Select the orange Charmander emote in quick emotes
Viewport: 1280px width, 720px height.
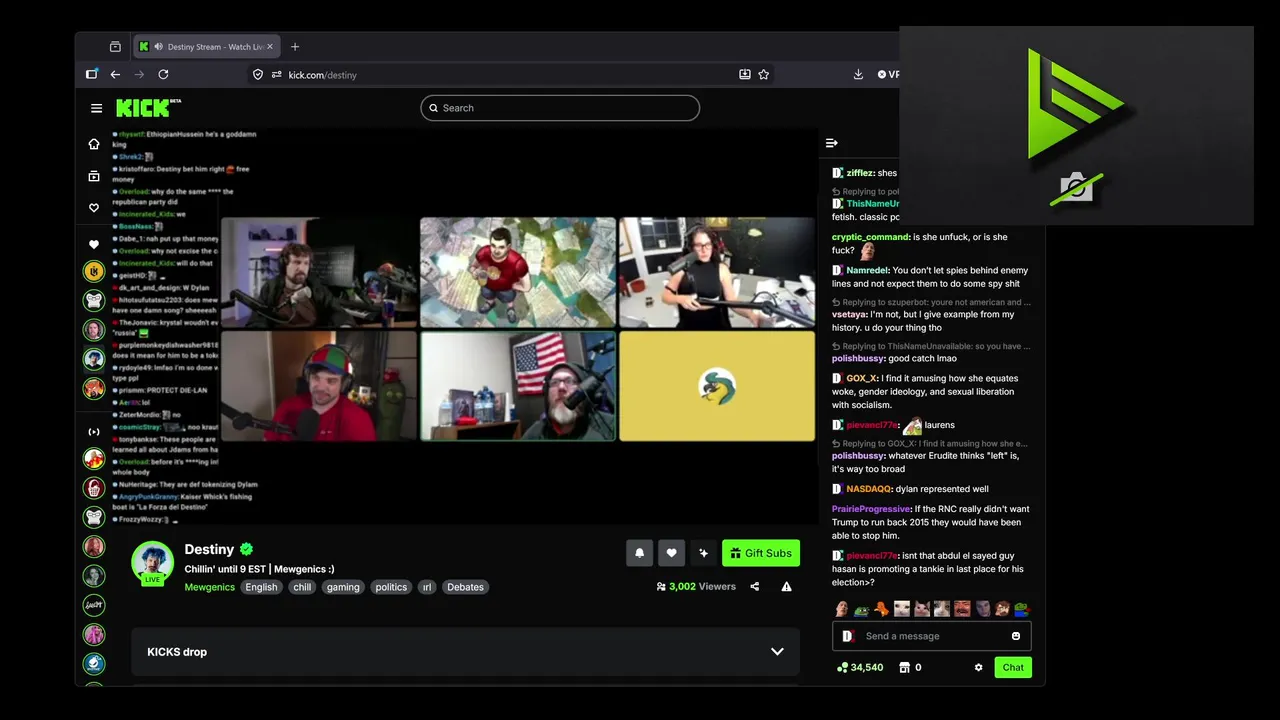[x=881, y=609]
